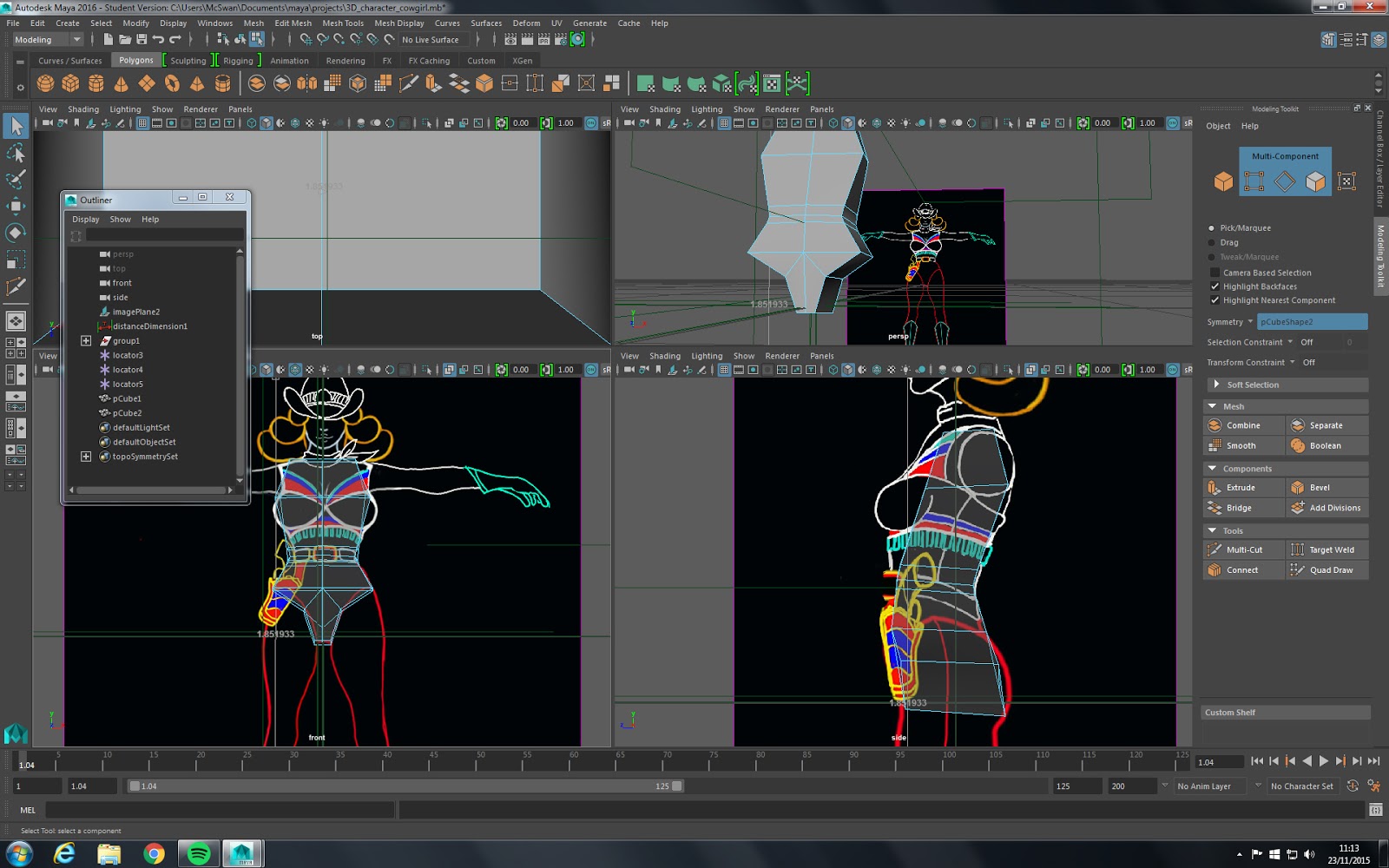This screenshot has height=868, width=1389.
Task: Uncheck Highlight Backfaces option
Action: click(x=1215, y=286)
